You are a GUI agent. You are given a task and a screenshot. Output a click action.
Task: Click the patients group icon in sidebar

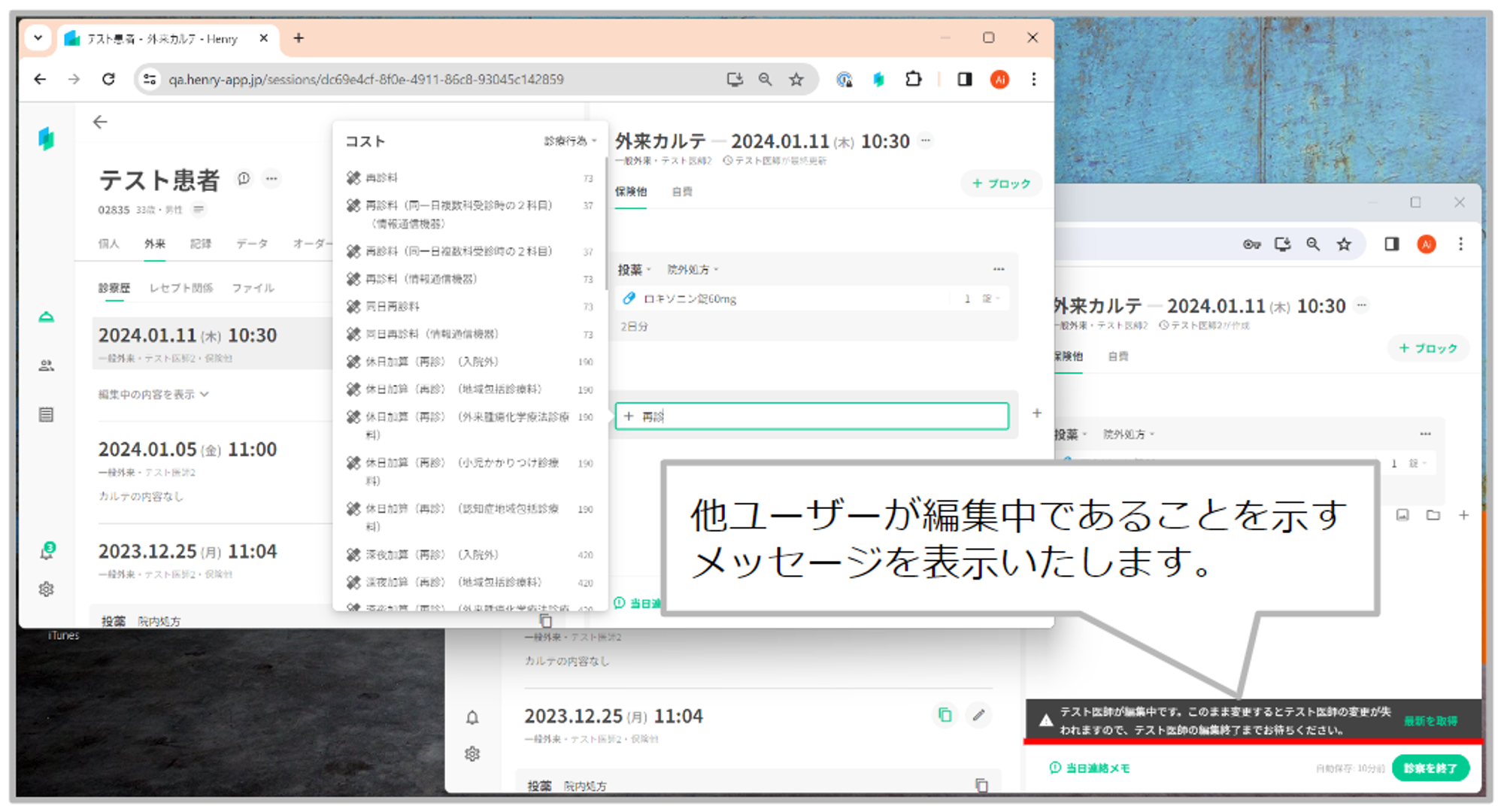pos(47,366)
